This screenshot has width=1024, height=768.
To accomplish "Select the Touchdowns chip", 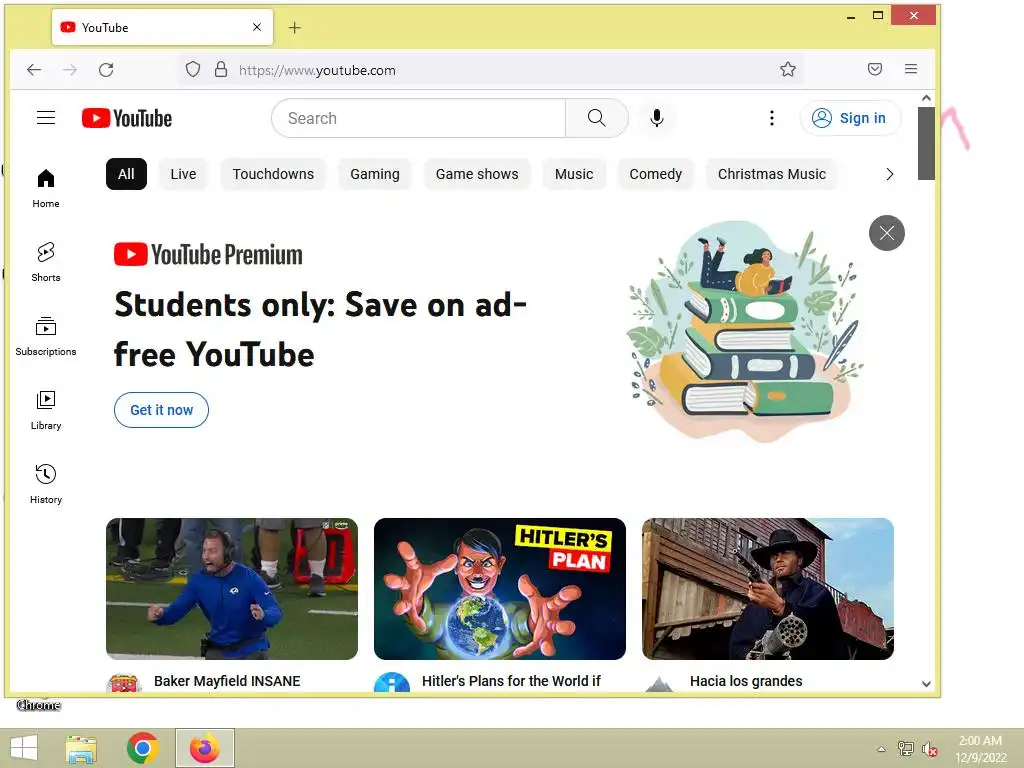I will pos(273,174).
